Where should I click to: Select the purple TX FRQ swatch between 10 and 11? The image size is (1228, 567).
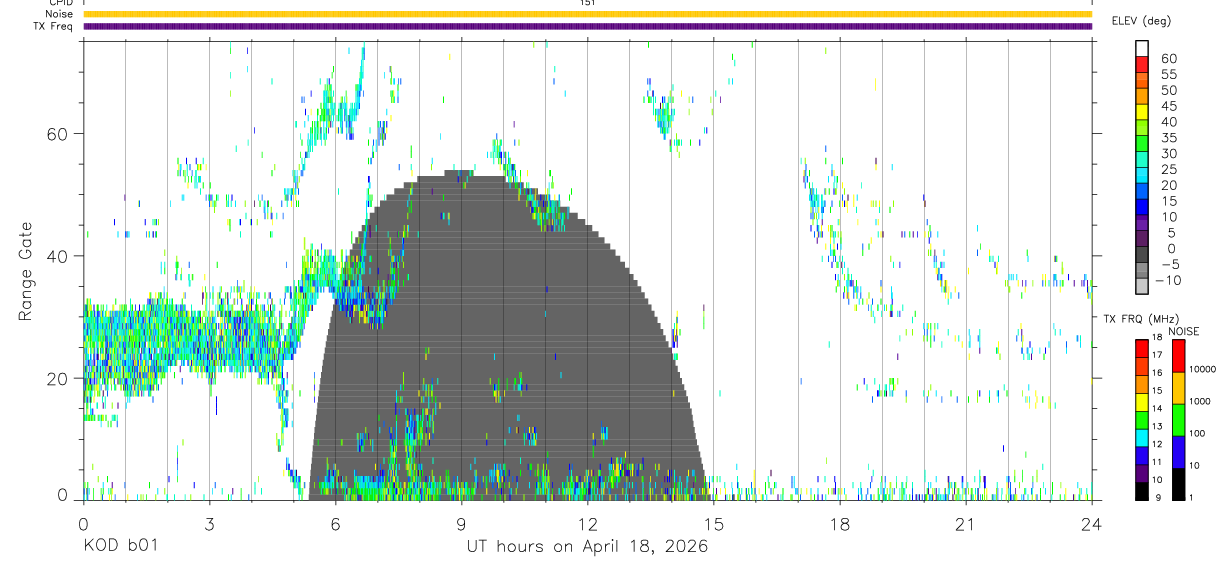(1141, 471)
